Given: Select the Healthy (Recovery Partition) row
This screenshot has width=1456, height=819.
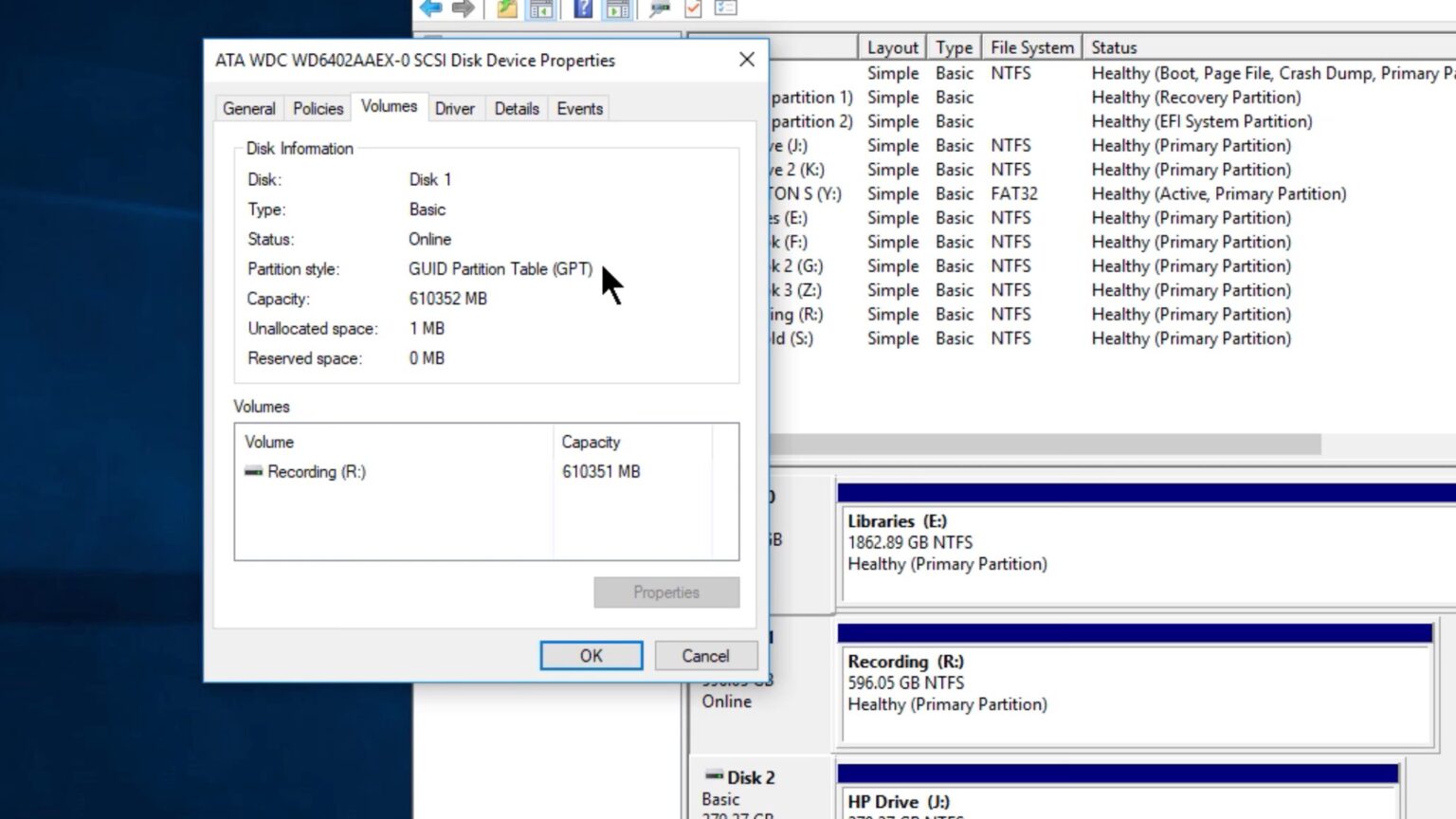Looking at the screenshot, I should tap(1113, 97).
